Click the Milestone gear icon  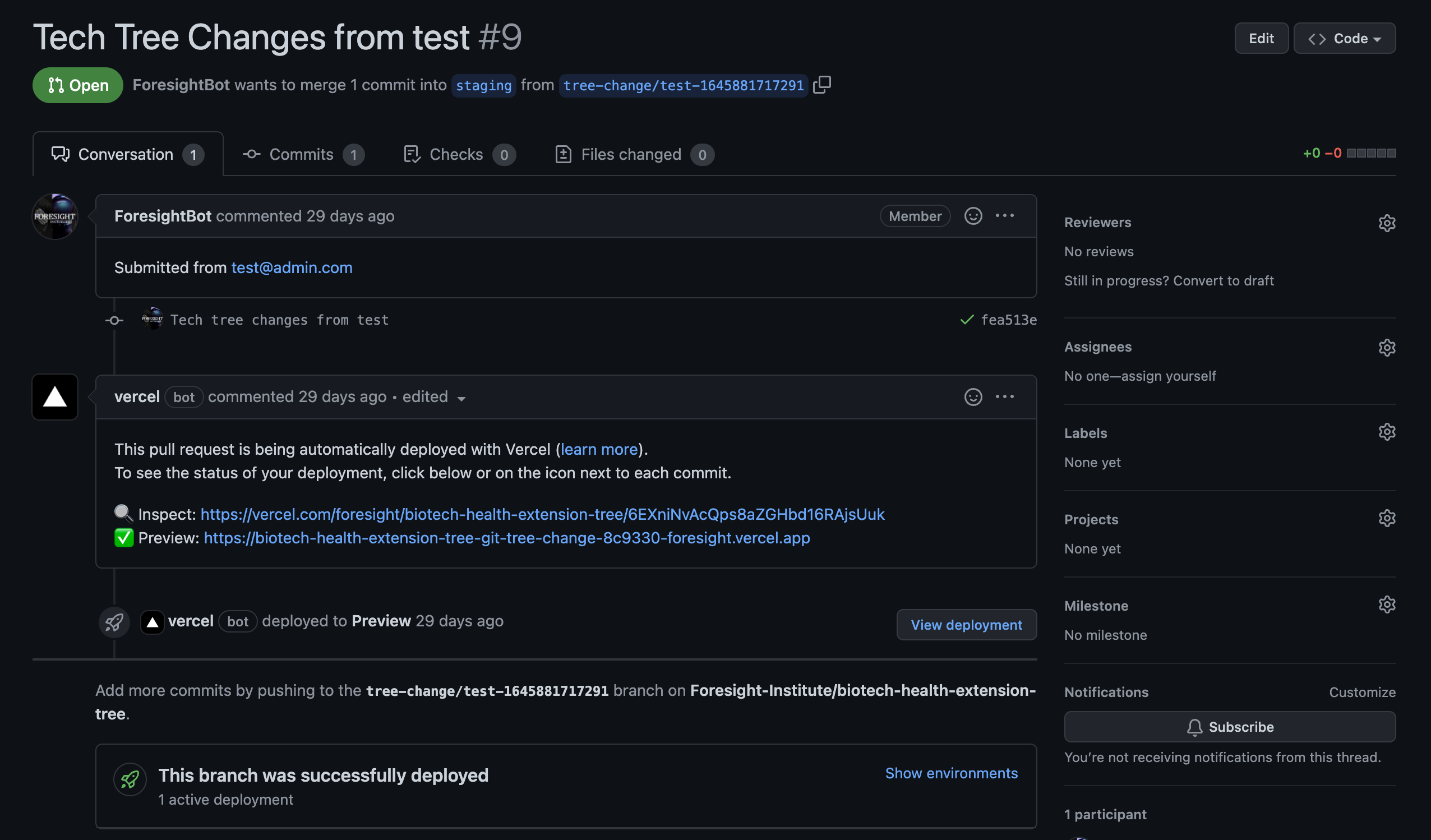pyautogui.click(x=1386, y=604)
